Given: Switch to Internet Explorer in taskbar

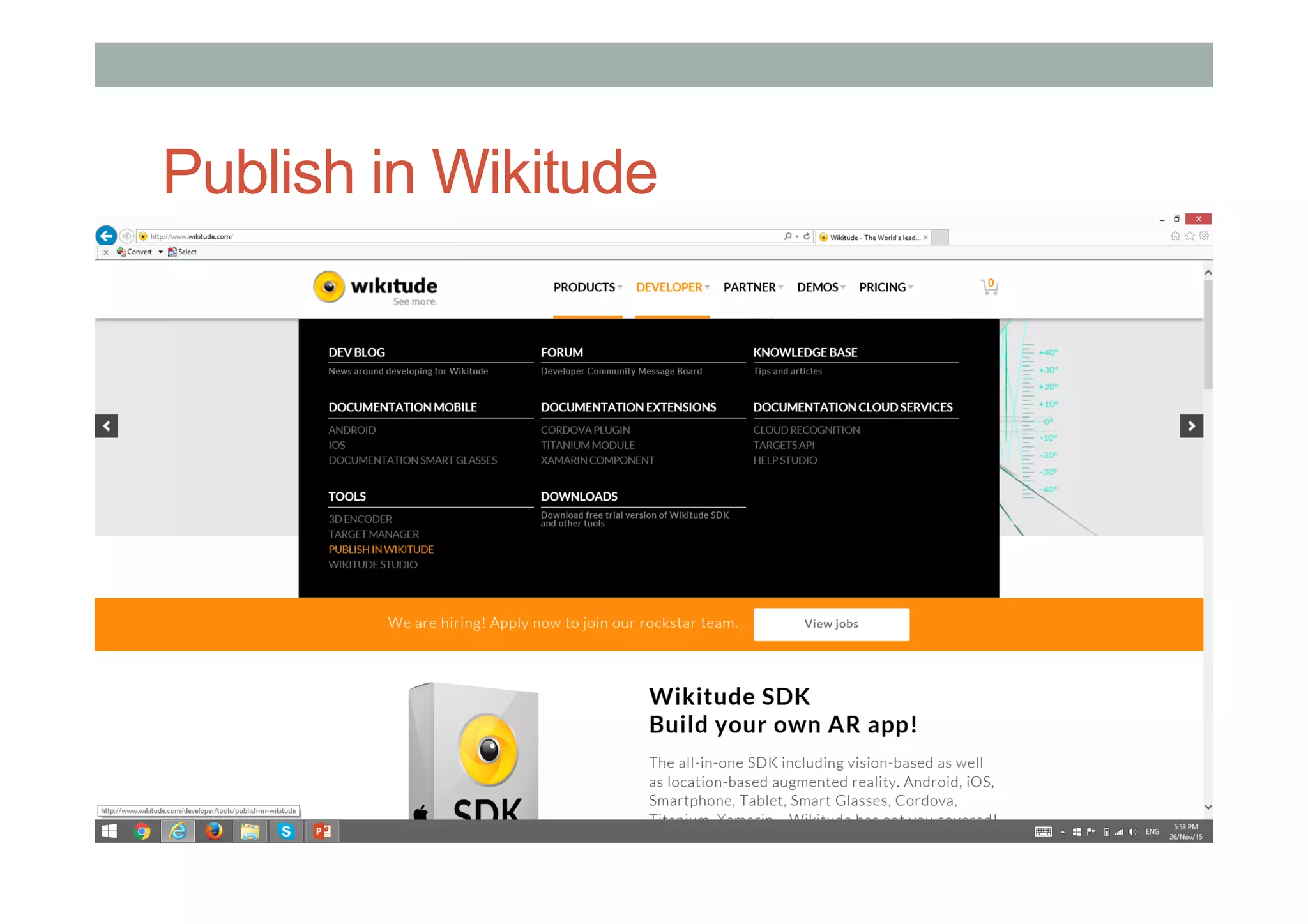Looking at the screenshot, I should point(178,831).
